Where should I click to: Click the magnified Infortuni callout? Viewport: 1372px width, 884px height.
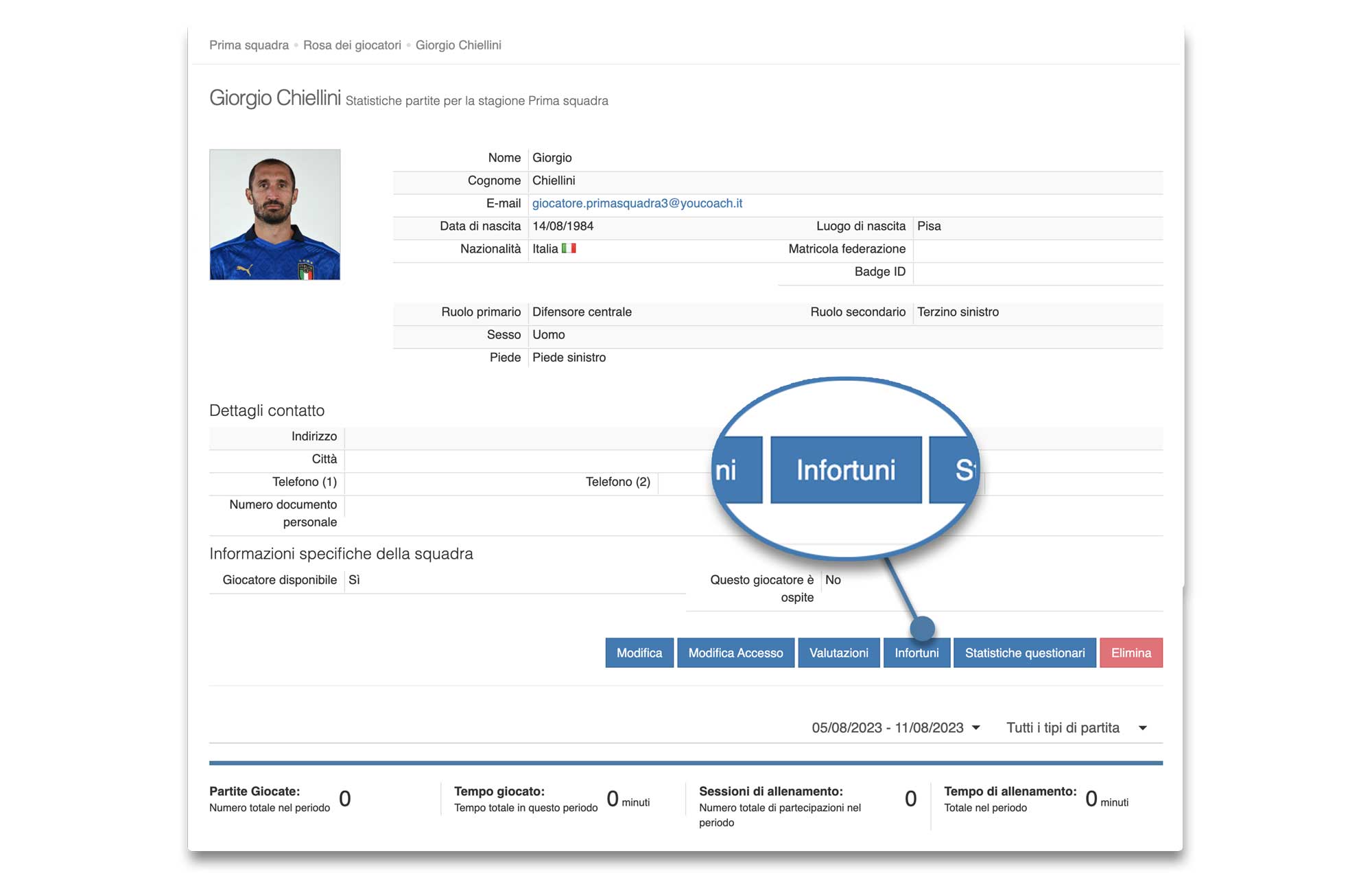tap(845, 470)
